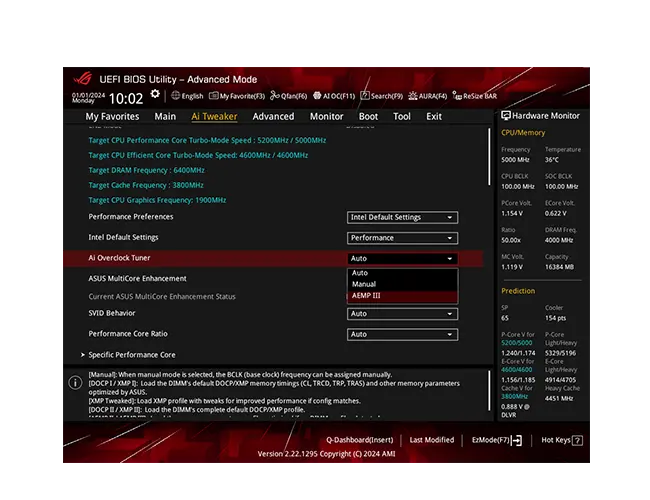
Task: Click the 10:02 clock display
Action: click(126, 99)
